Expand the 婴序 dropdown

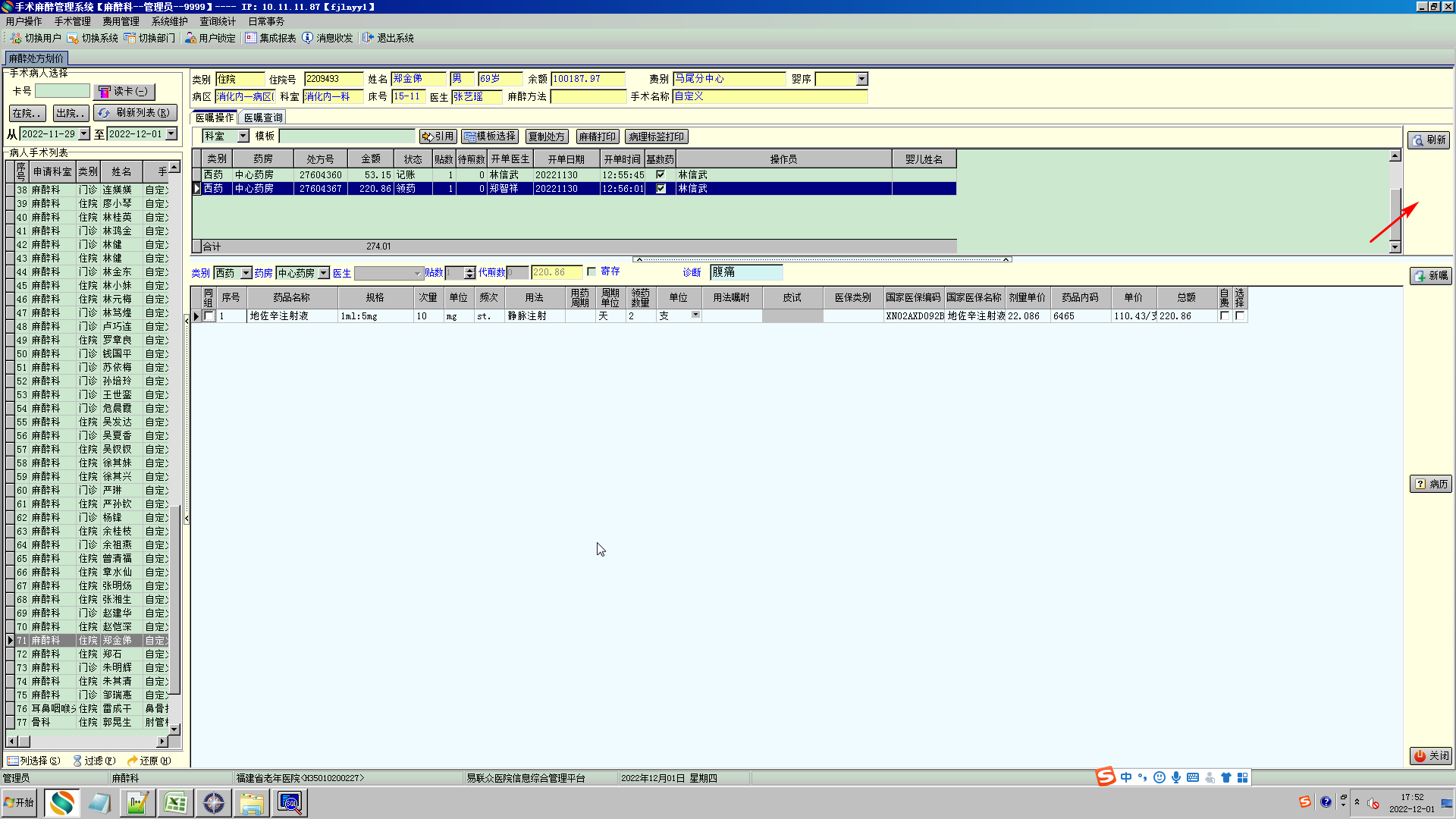coord(861,80)
